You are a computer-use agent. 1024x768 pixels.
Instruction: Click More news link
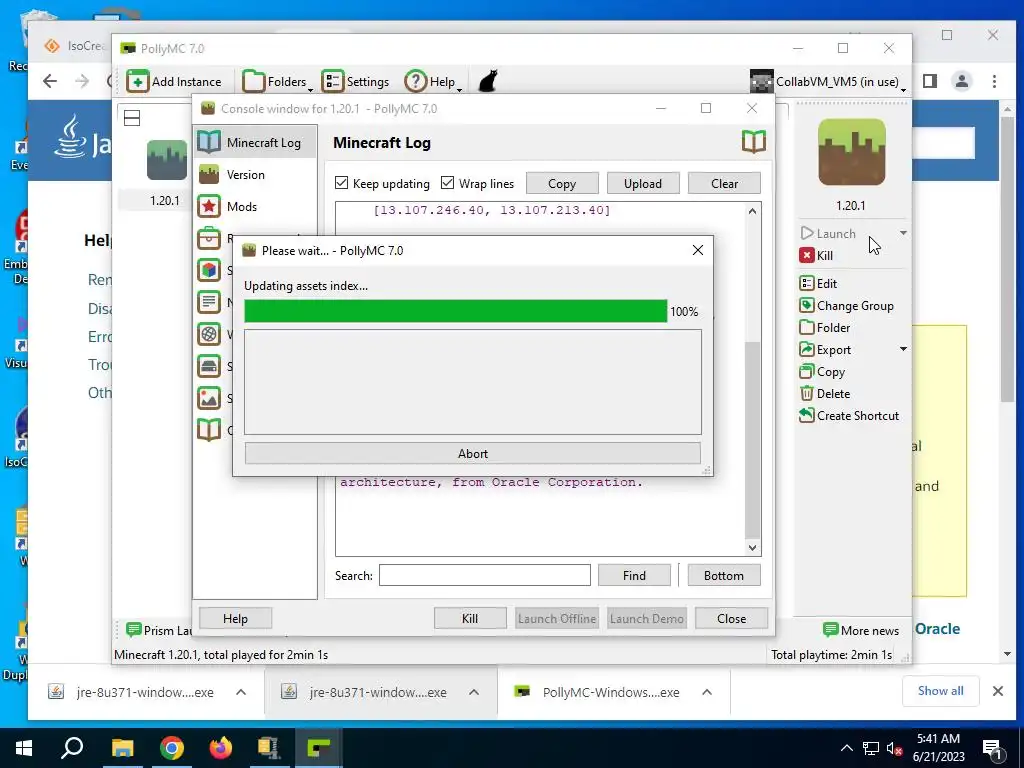(x=861, y=630)
